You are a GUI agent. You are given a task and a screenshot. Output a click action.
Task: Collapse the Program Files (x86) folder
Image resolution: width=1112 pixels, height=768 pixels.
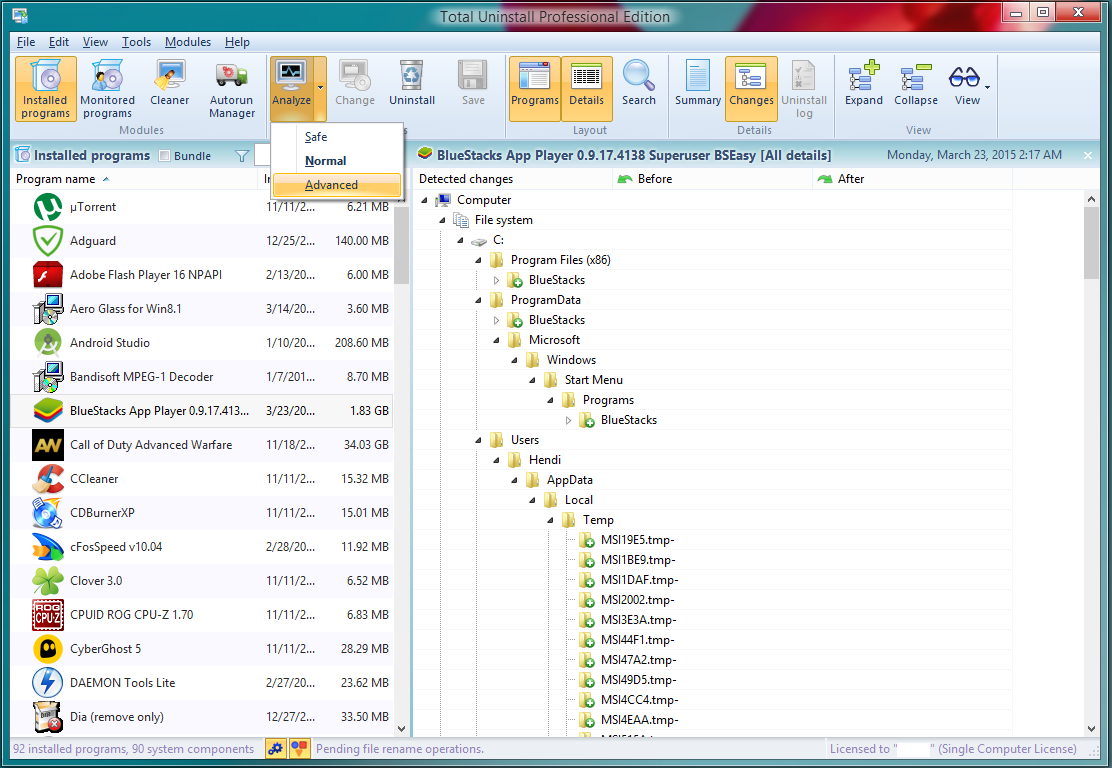pyautogui.click(x=478, y=260)
